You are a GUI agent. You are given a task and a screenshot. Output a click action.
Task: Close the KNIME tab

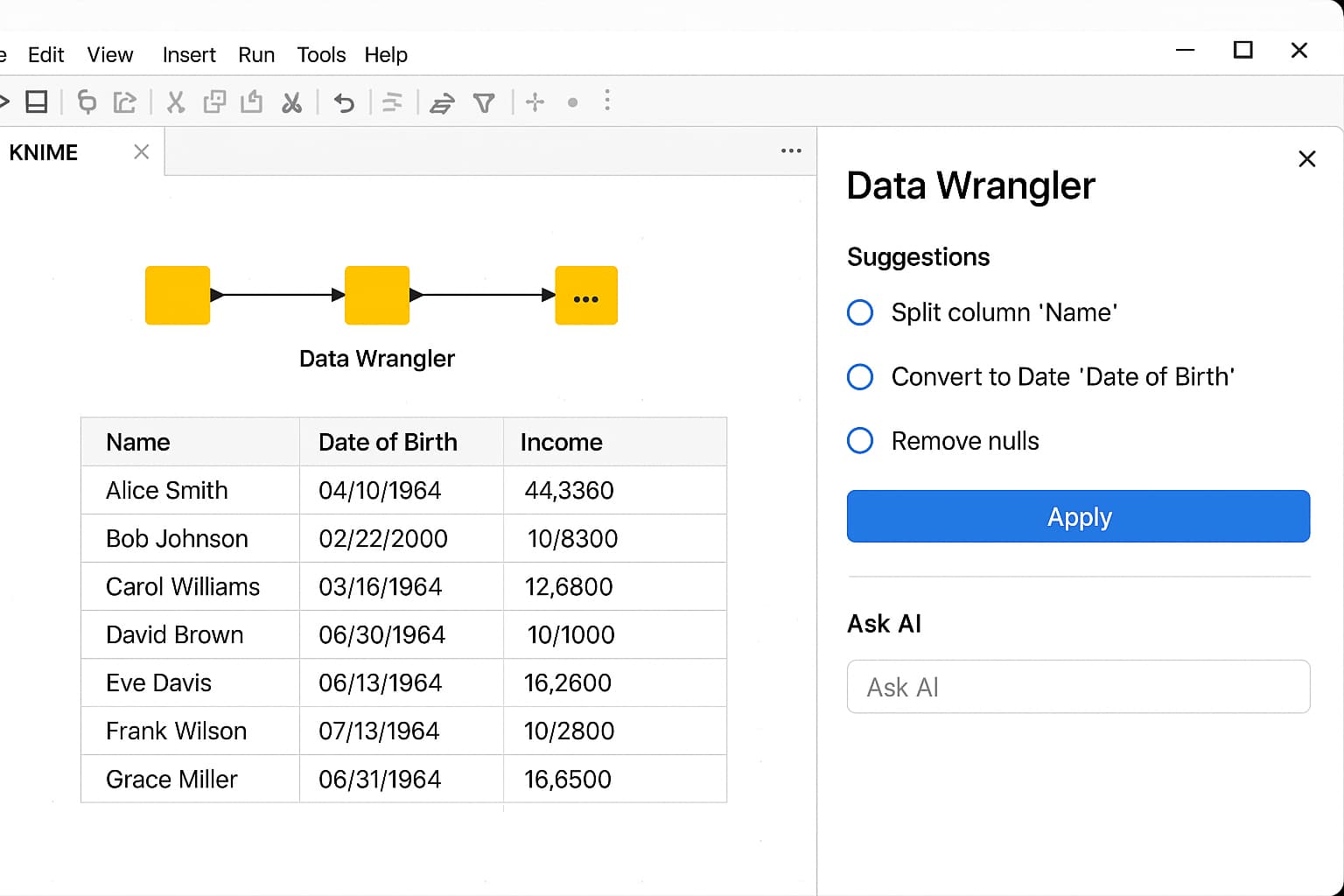click(x=141, y=152)
